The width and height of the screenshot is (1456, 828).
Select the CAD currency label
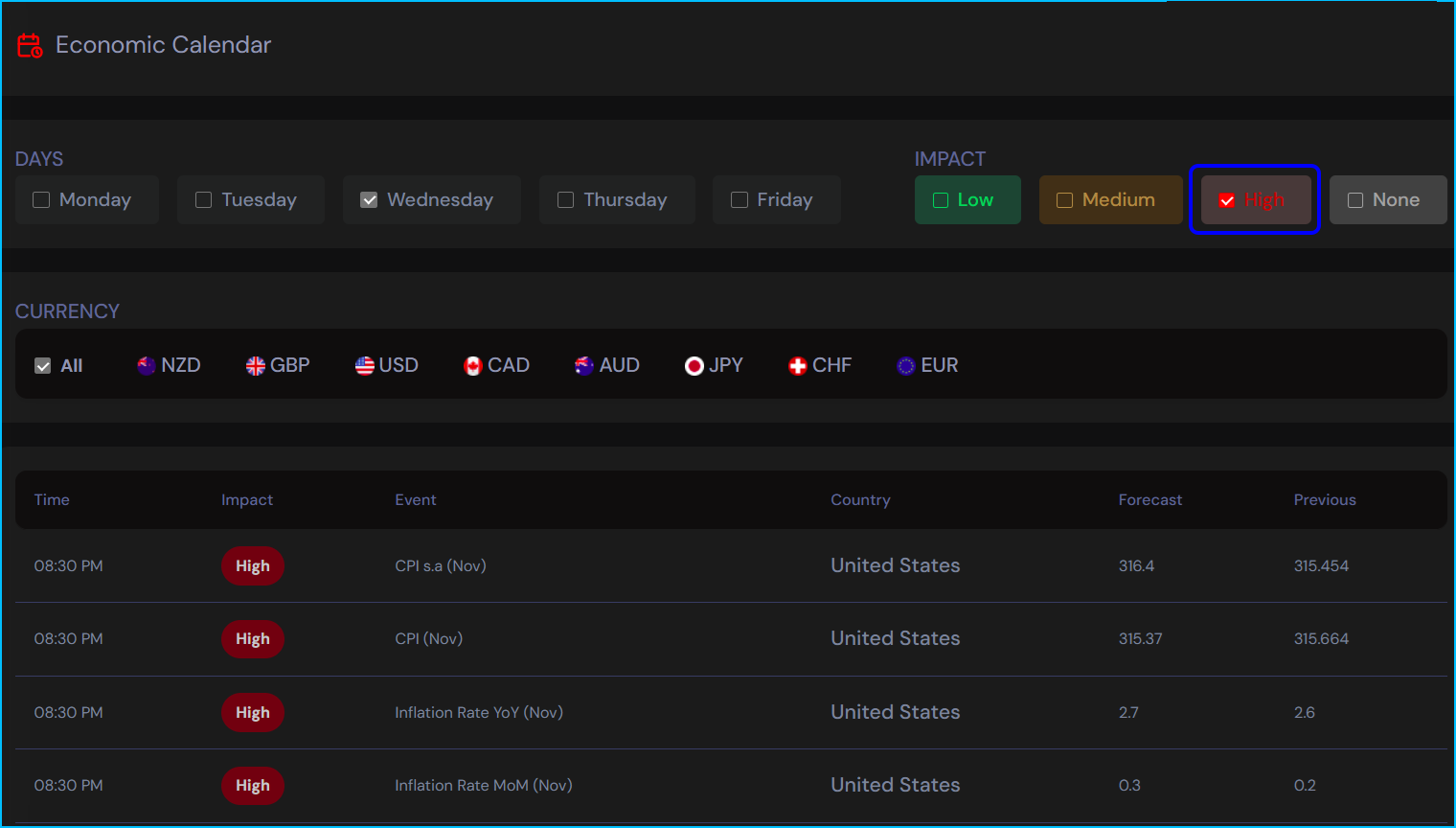509,365
